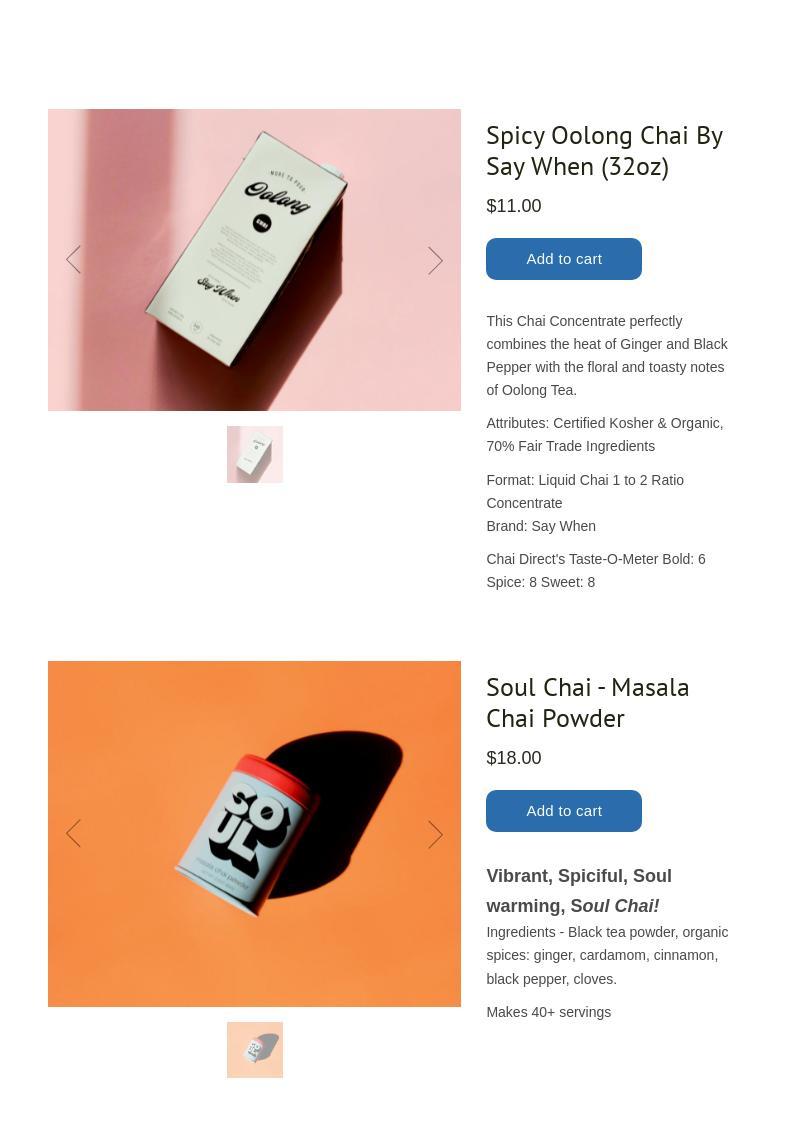Screen dimensions: 785x1128
Task: Open the Soul Chai - Masala Chai Powder title
Action: tap(588, 703)
